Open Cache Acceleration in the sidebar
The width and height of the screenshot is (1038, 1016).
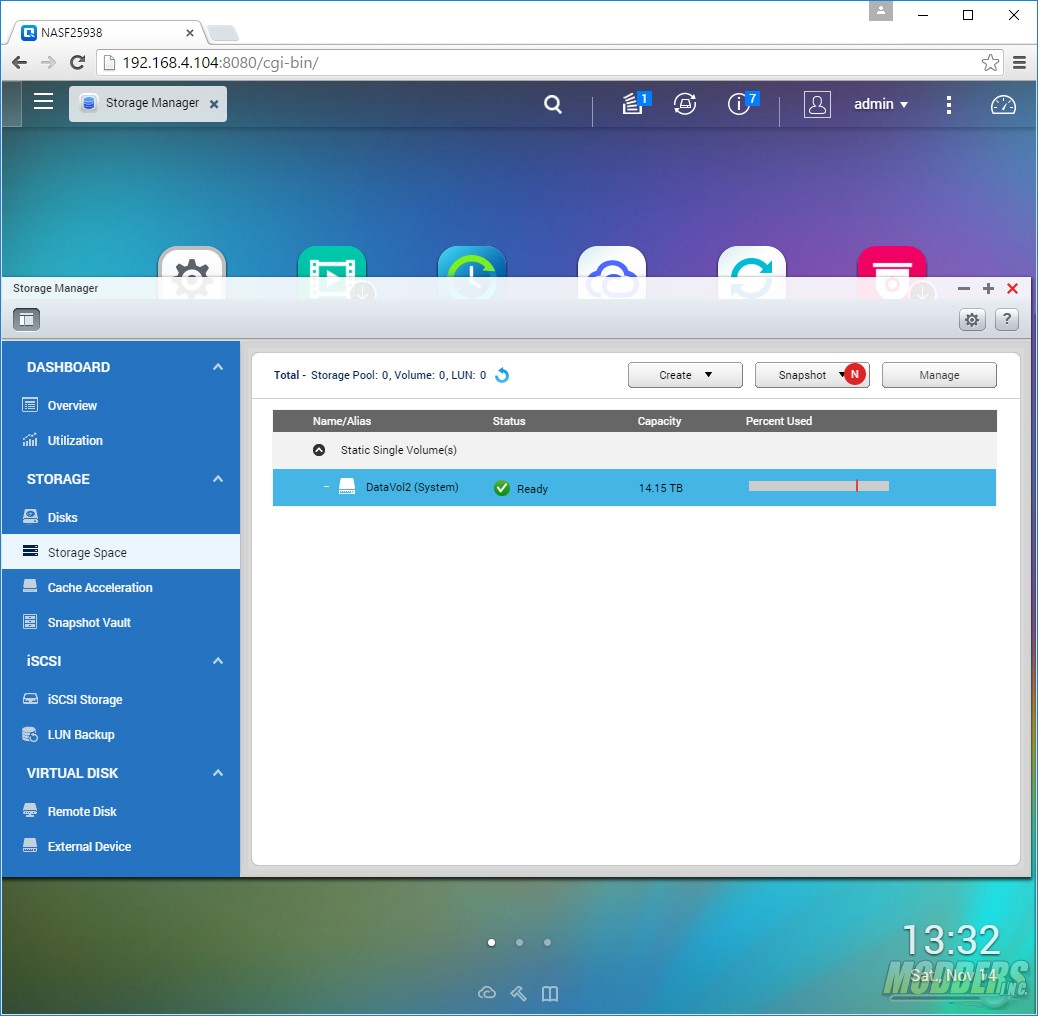(x=120, y=587)
